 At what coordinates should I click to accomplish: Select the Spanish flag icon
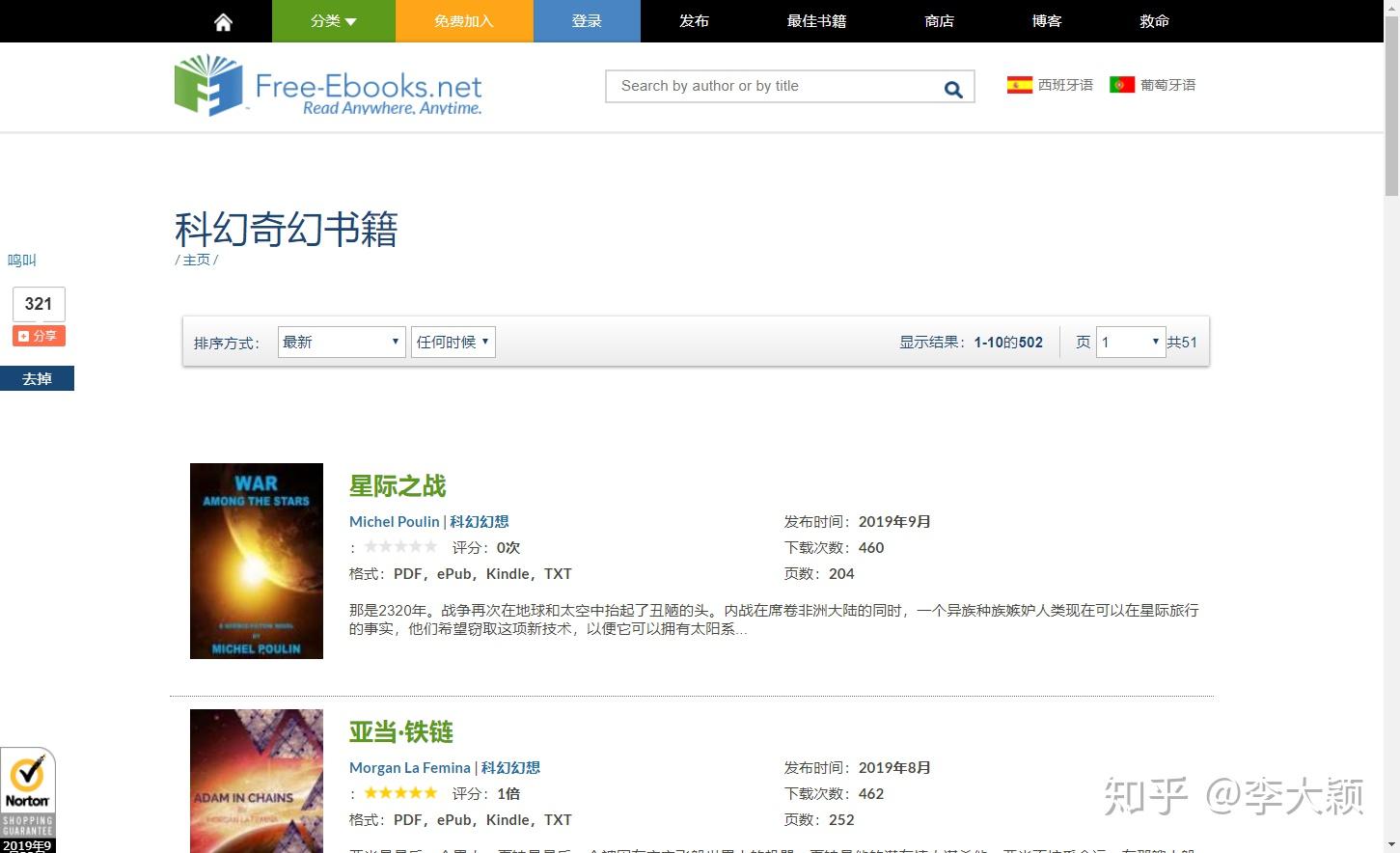point(1019,85)
